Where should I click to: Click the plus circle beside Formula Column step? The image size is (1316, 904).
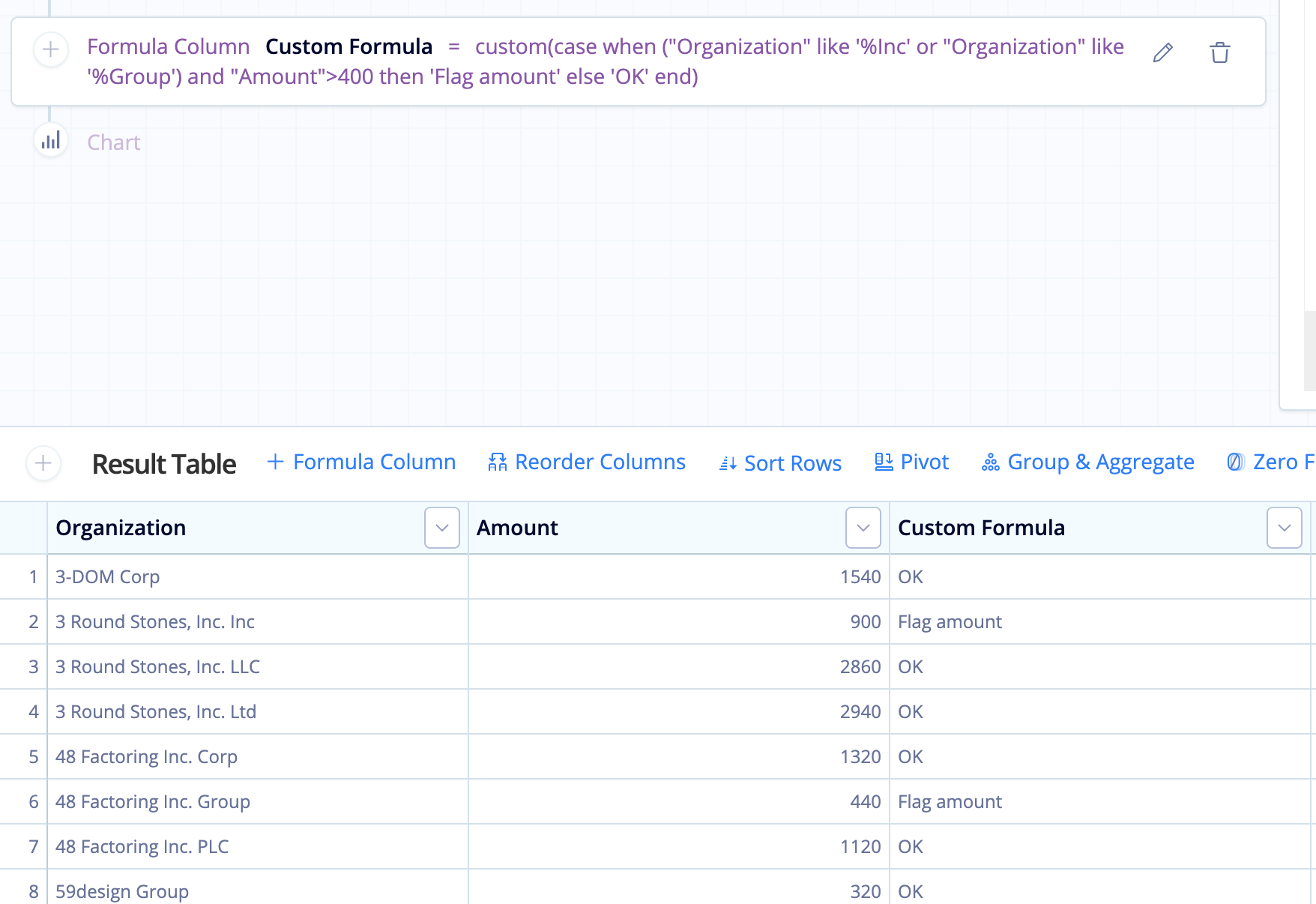pos(51,49)
